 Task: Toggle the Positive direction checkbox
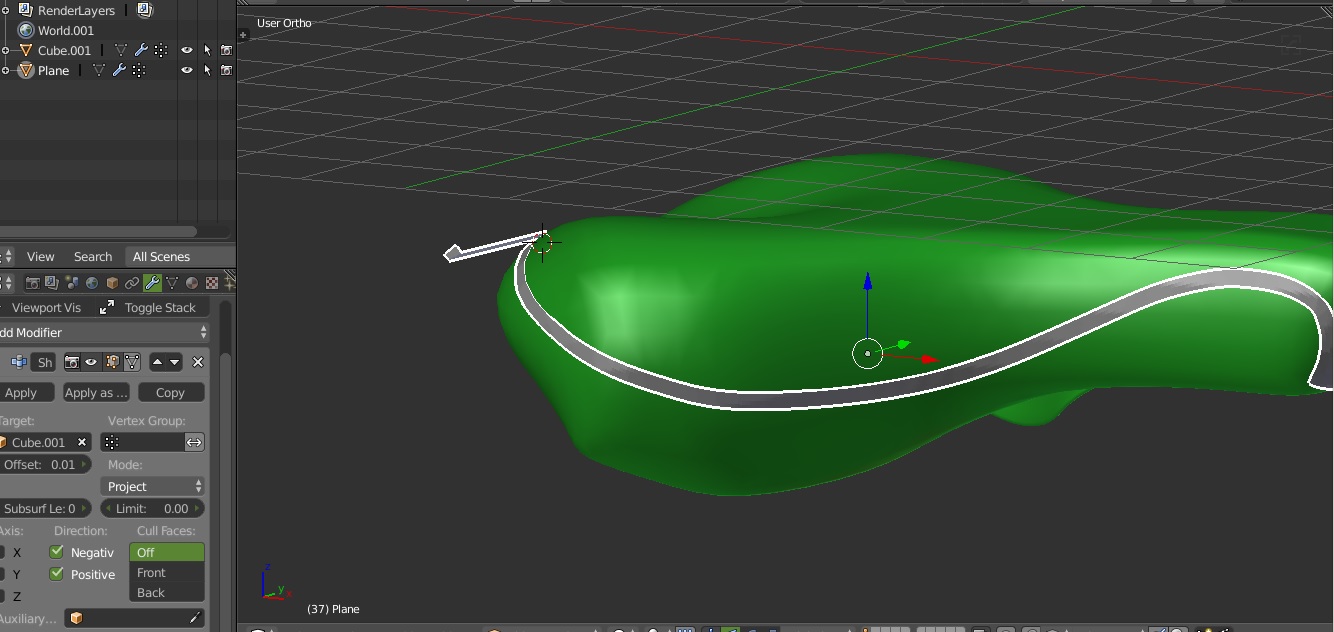click(57, 574)
